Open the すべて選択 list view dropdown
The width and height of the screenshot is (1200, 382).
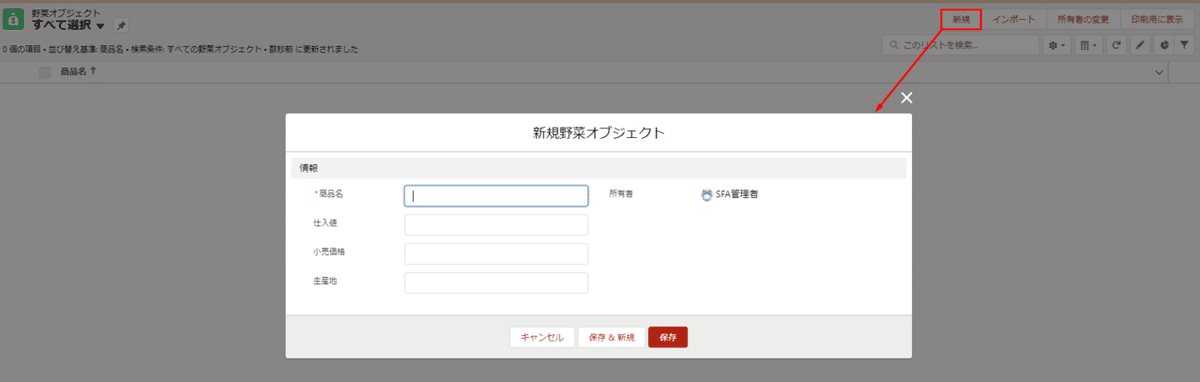(100, 26)
